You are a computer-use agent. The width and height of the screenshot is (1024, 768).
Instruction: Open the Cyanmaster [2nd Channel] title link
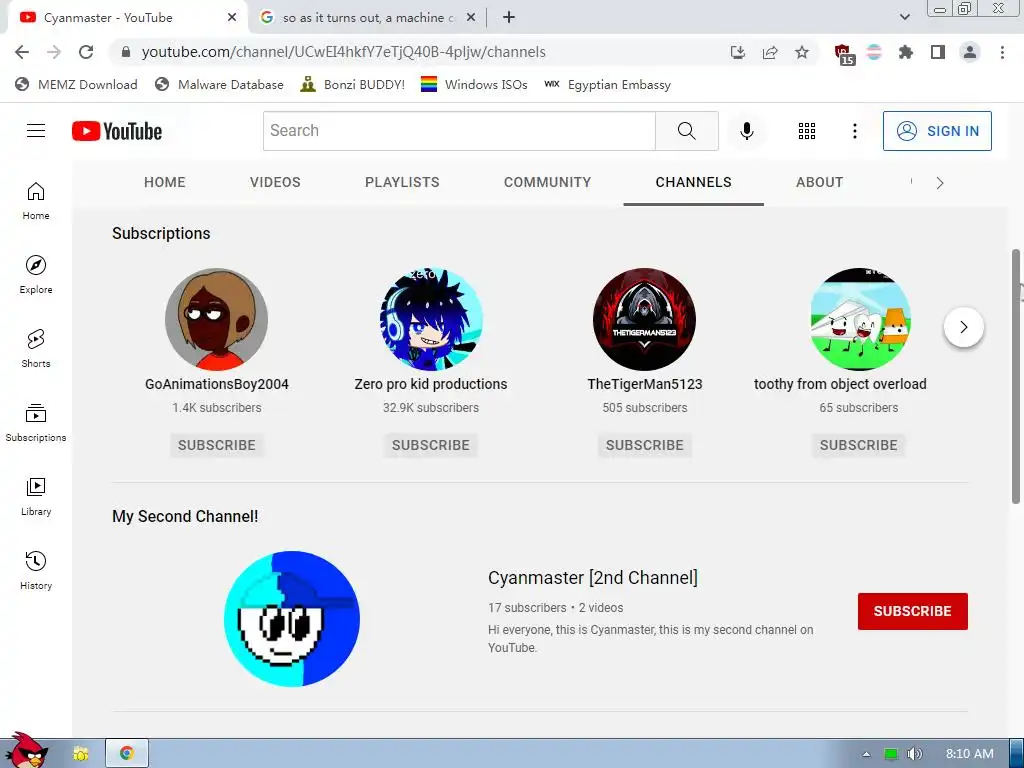coord(592,578)
